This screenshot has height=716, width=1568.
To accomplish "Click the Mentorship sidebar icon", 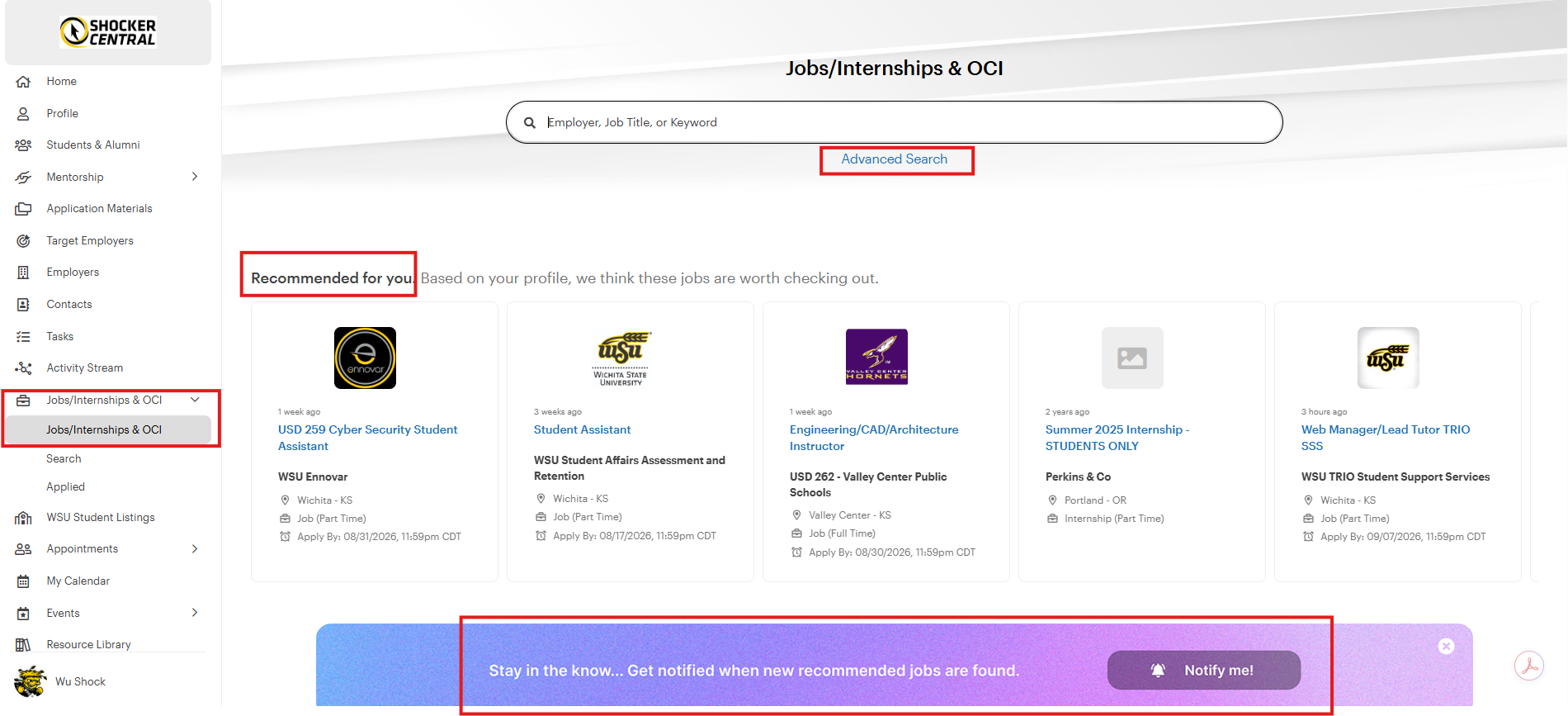I will point(23,178).
